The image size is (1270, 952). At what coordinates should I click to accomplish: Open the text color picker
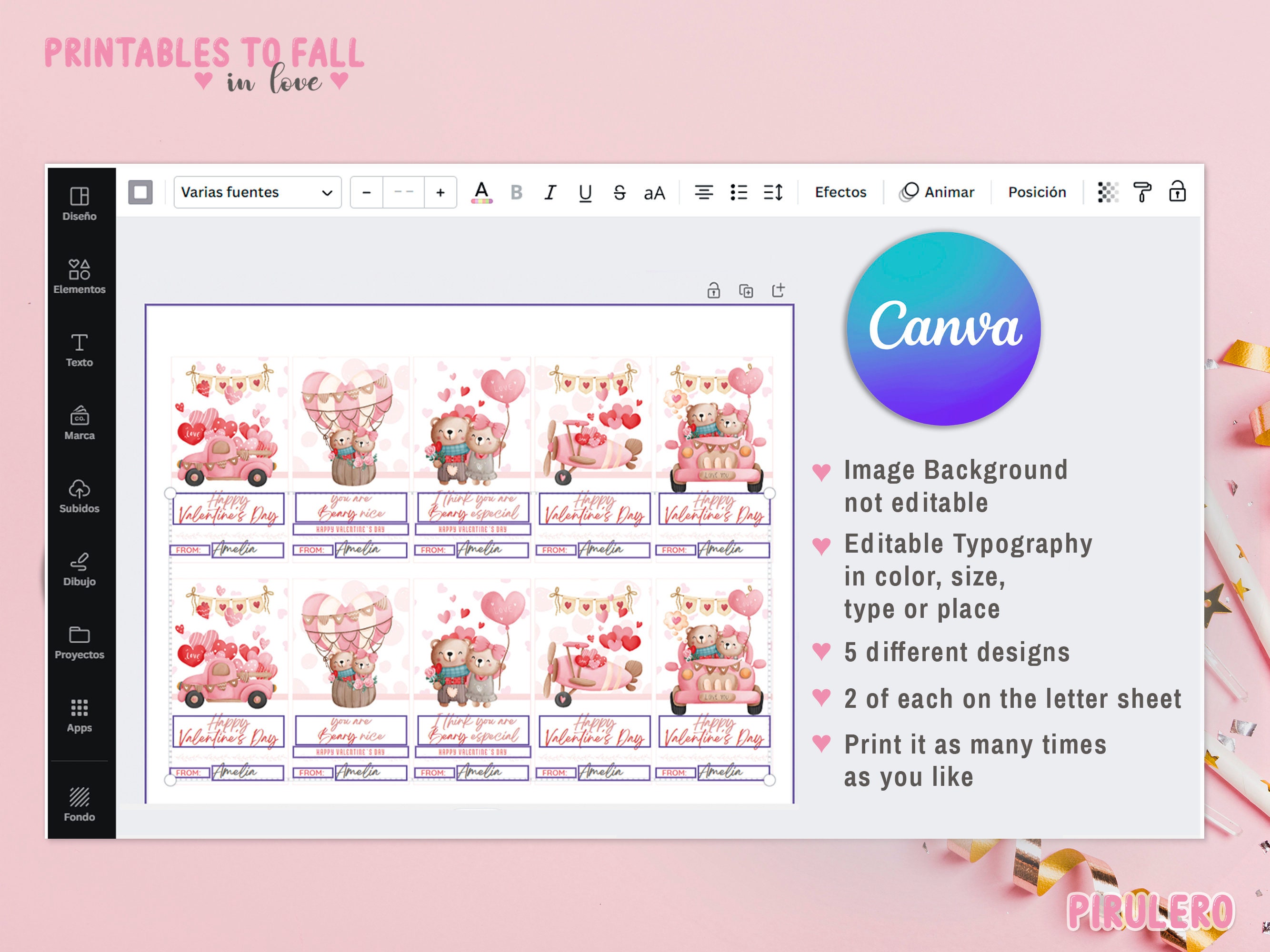pos(482,193)
